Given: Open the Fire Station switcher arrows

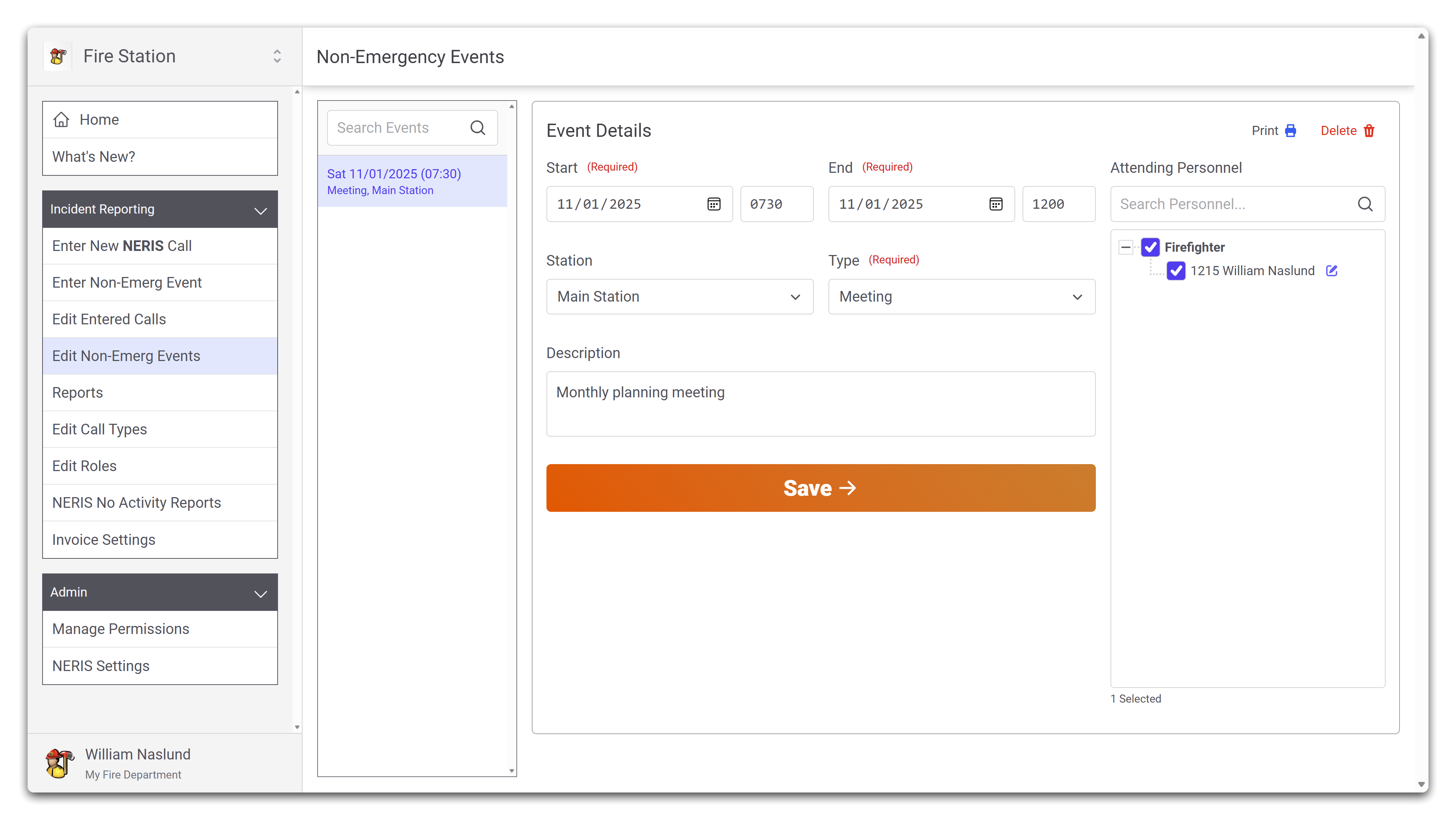Looking at the screenshot, I should [277, 56].
